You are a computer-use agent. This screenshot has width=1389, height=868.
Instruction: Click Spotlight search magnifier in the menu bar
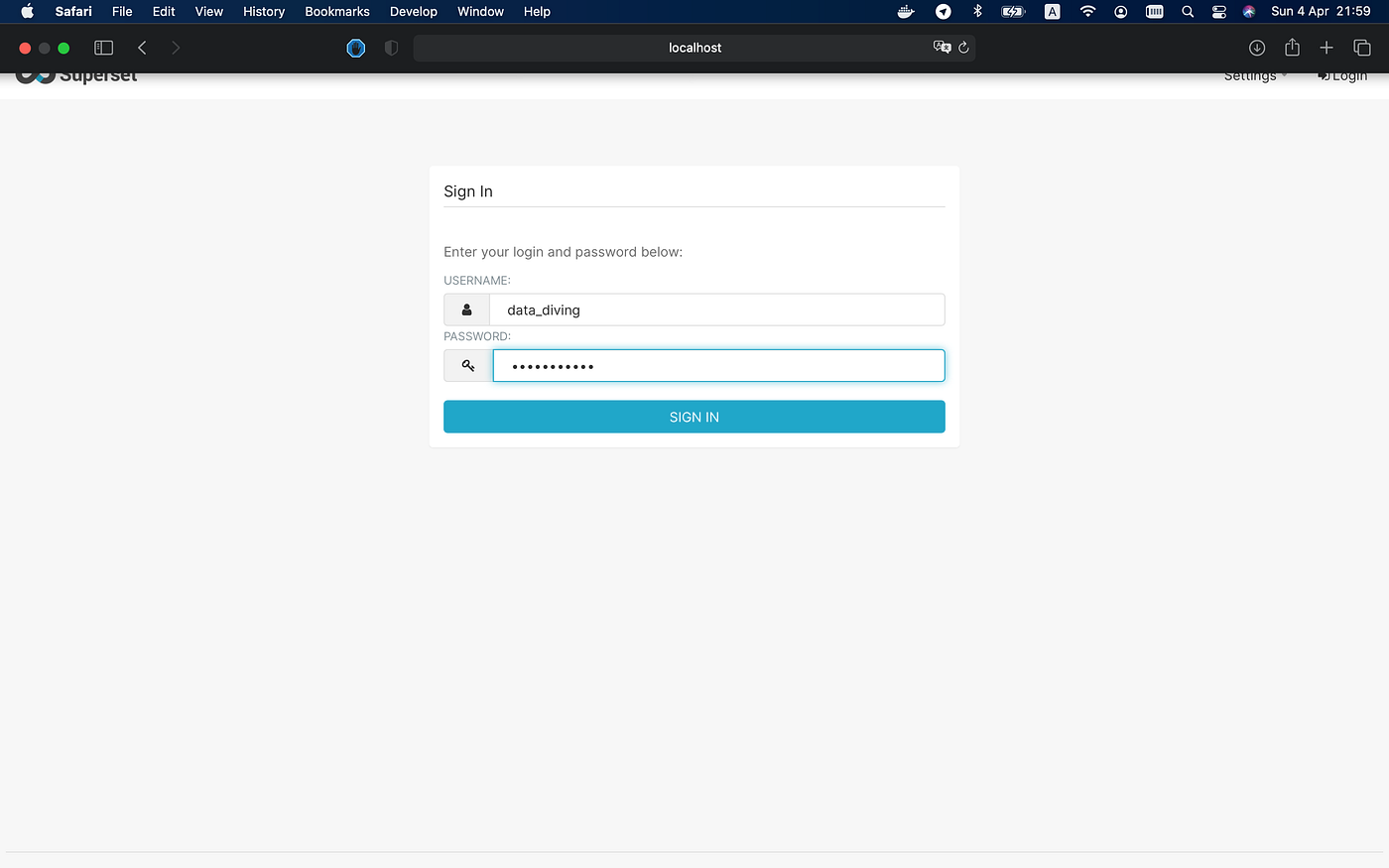pos(1187,11)
